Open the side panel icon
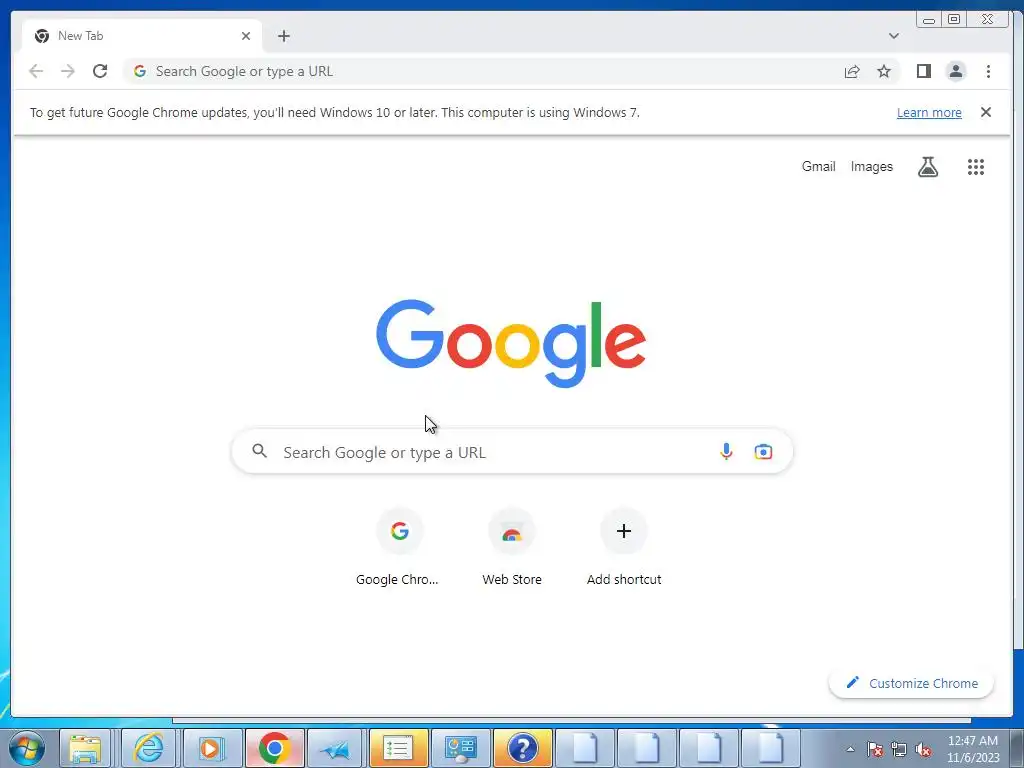 [923, 71]
